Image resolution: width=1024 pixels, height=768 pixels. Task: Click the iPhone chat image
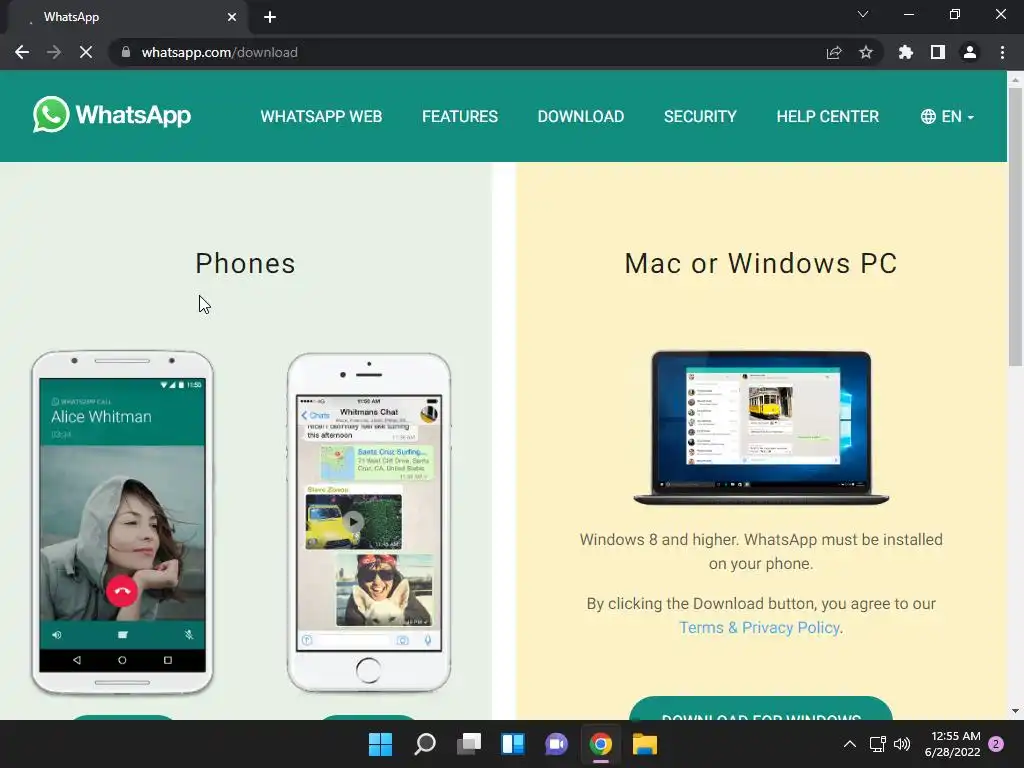click(x=369, y=522)
